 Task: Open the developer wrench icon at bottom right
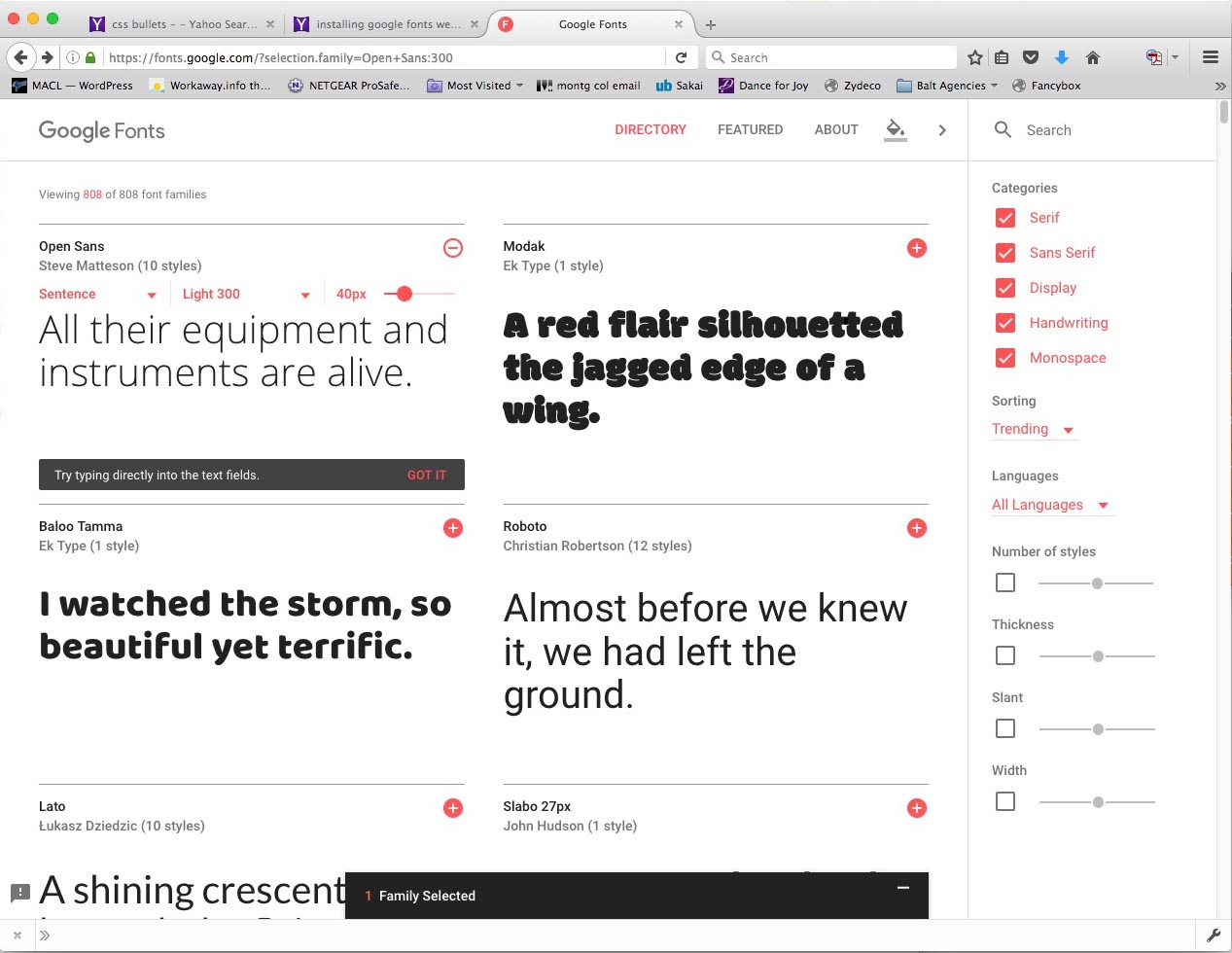click(1214, 935)
